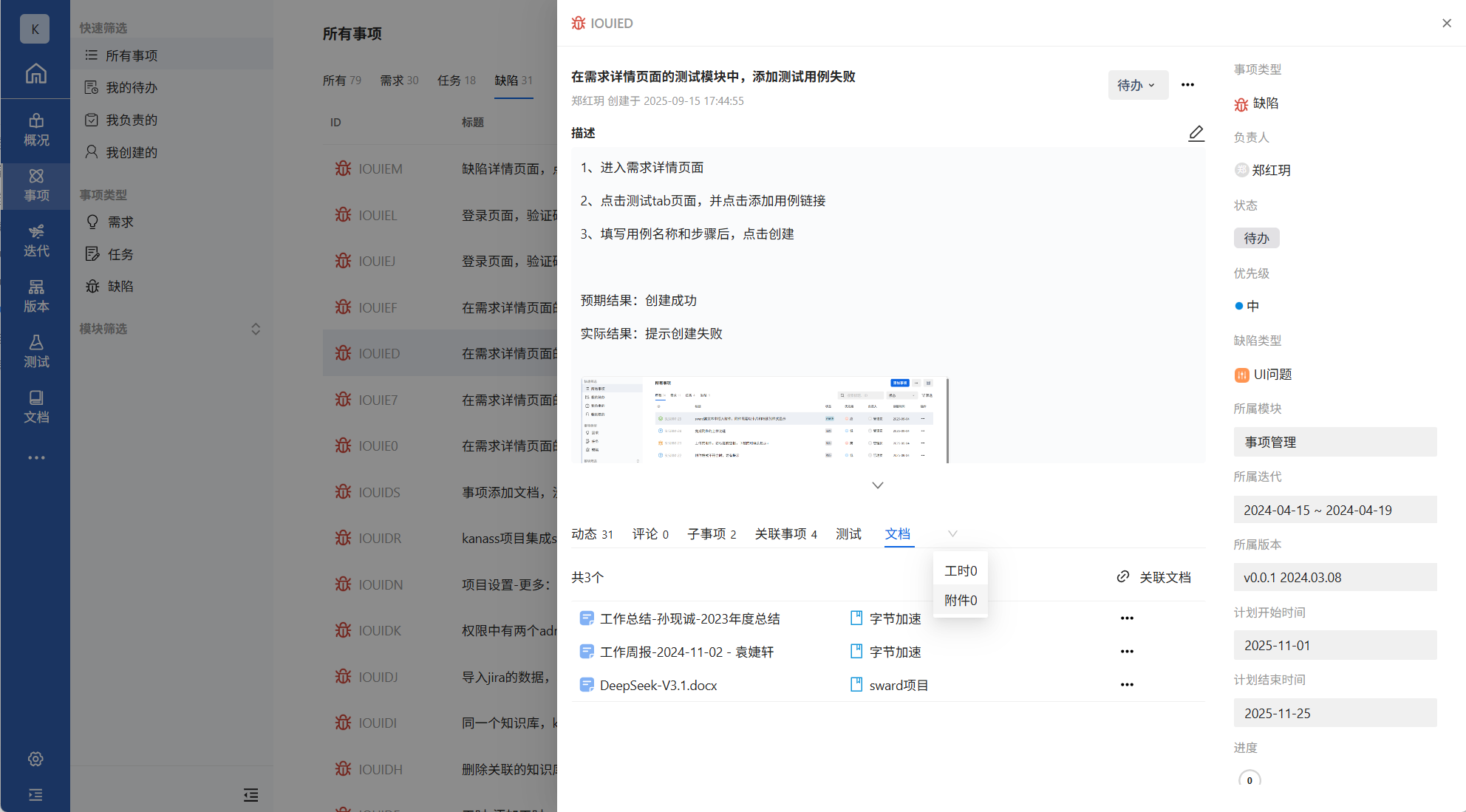Click the 计划开始时间 date field

pos(1334,645)
